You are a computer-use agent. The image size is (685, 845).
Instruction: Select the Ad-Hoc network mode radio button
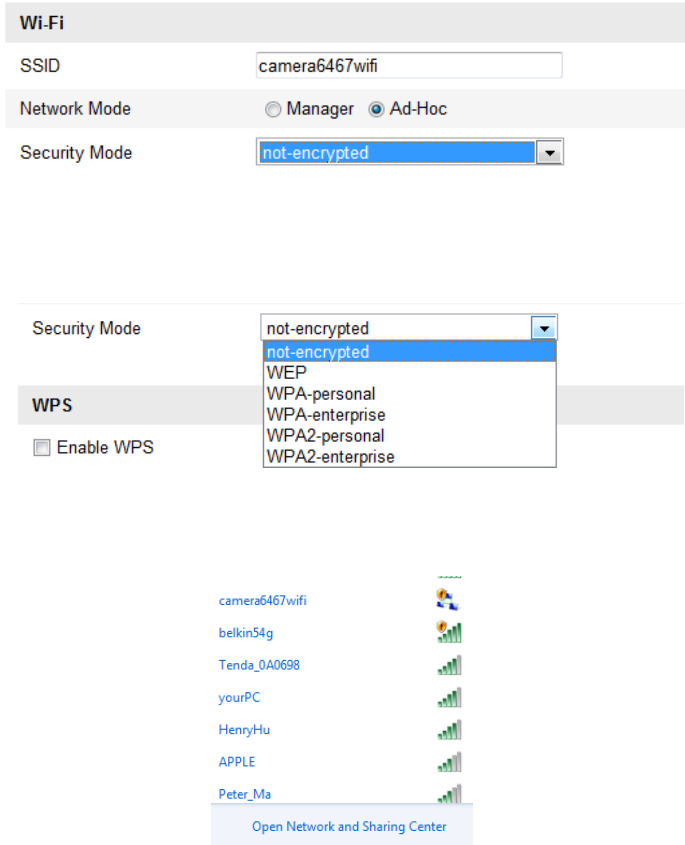[376, 109]
